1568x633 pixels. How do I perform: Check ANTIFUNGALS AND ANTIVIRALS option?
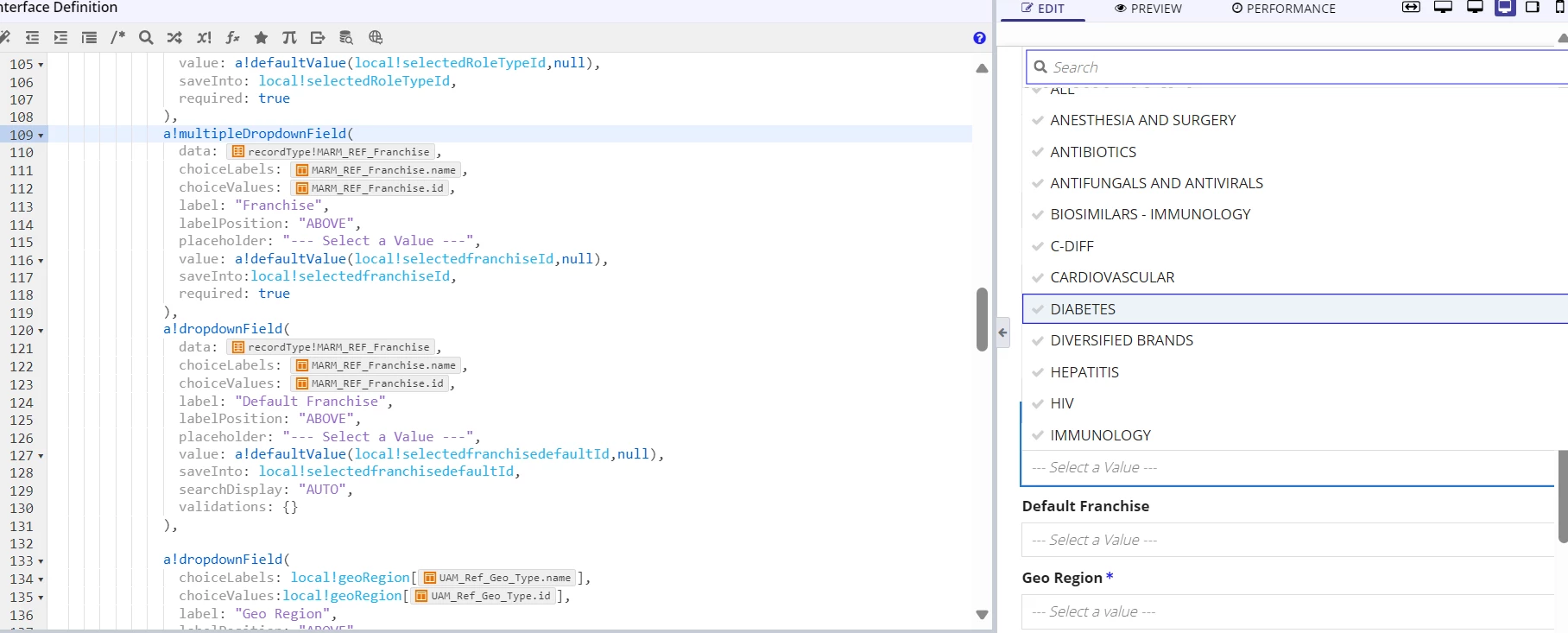coord(1295,183)
